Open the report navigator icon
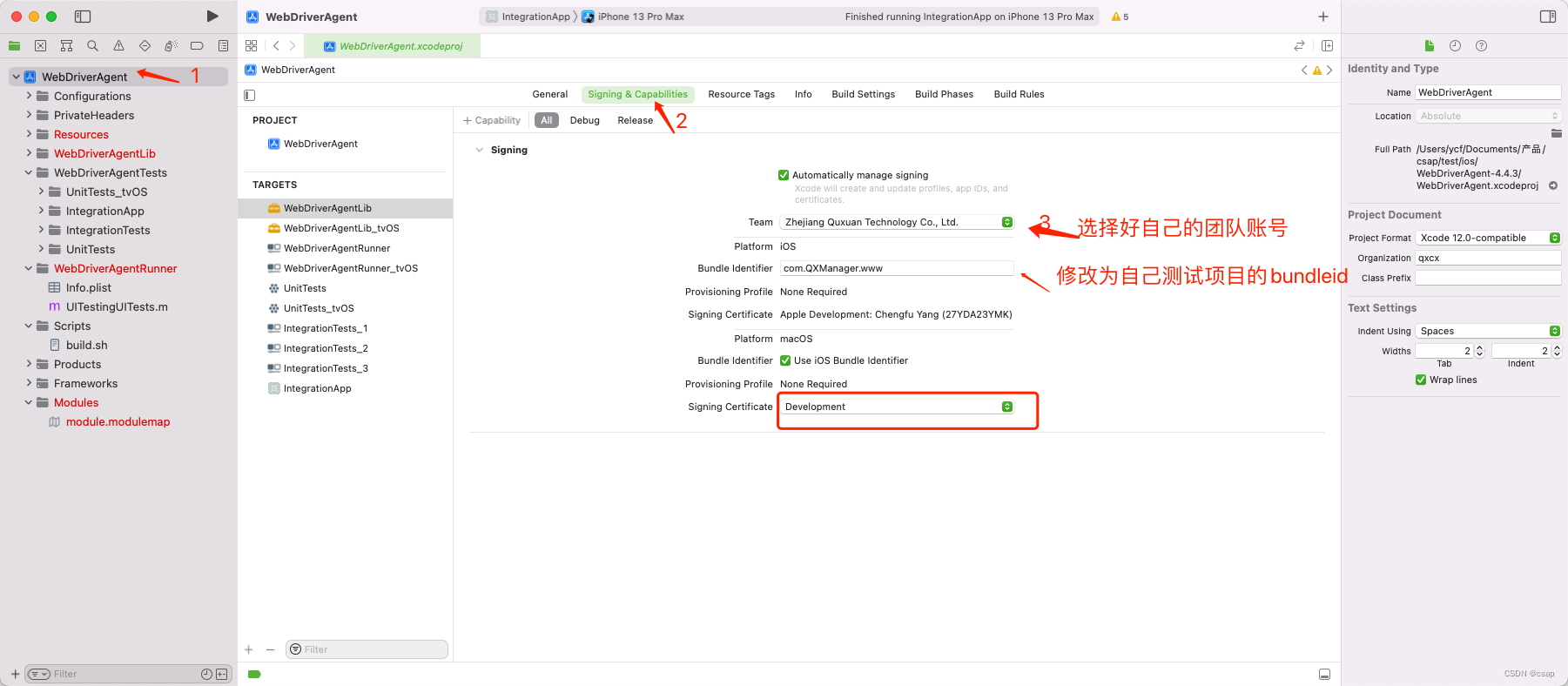 click(223, 46)
